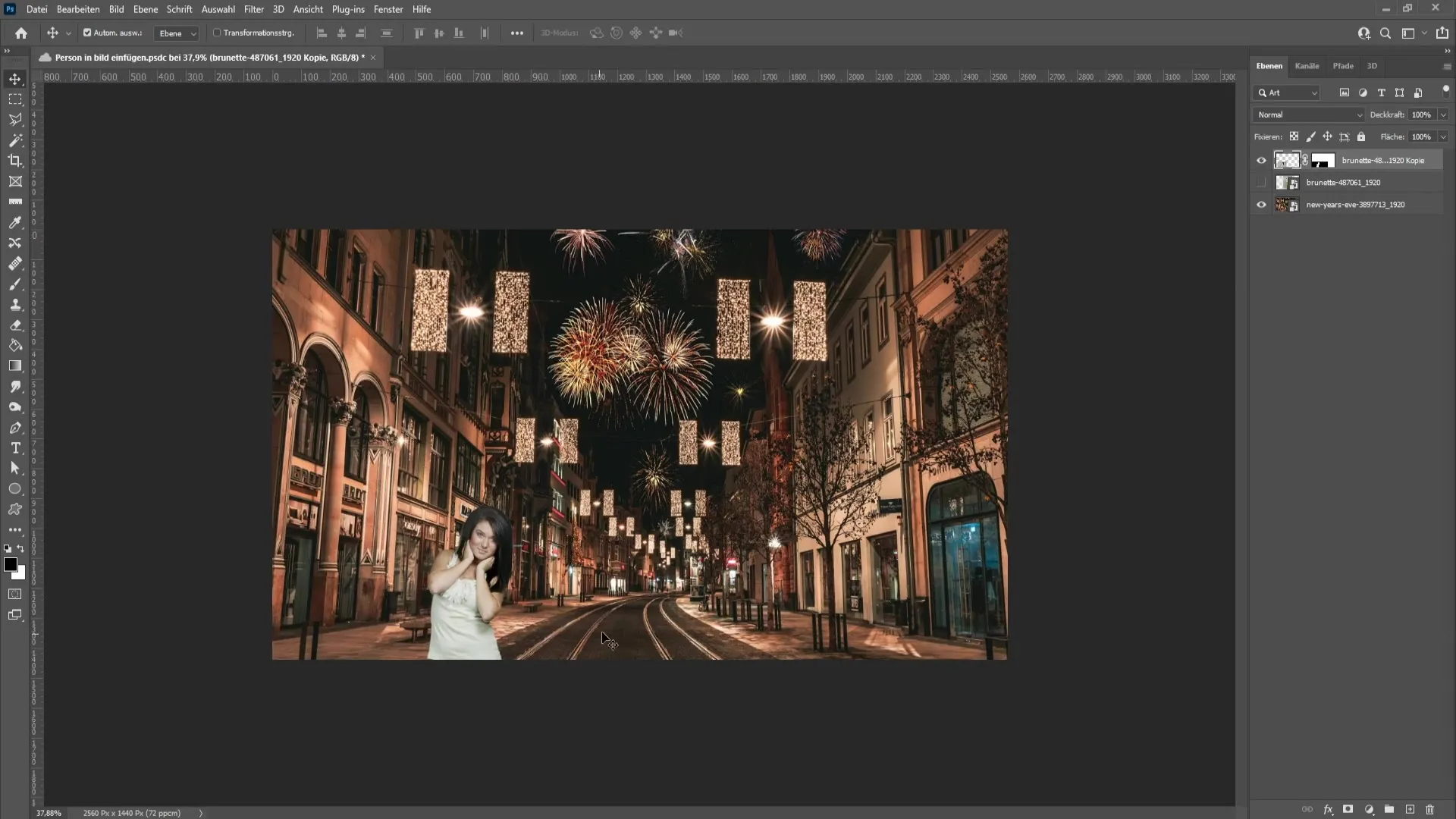
Task: Select the Pen tool
Action: click(x=15, y=428)
